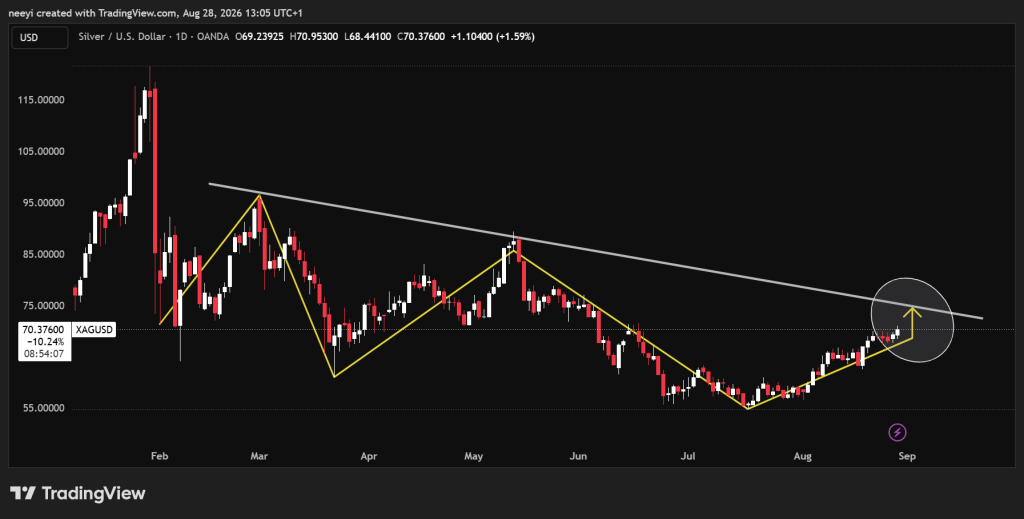Click the purple lightning bolt event icon
This screenshot has width=1024, height=519.
point(897,432)
